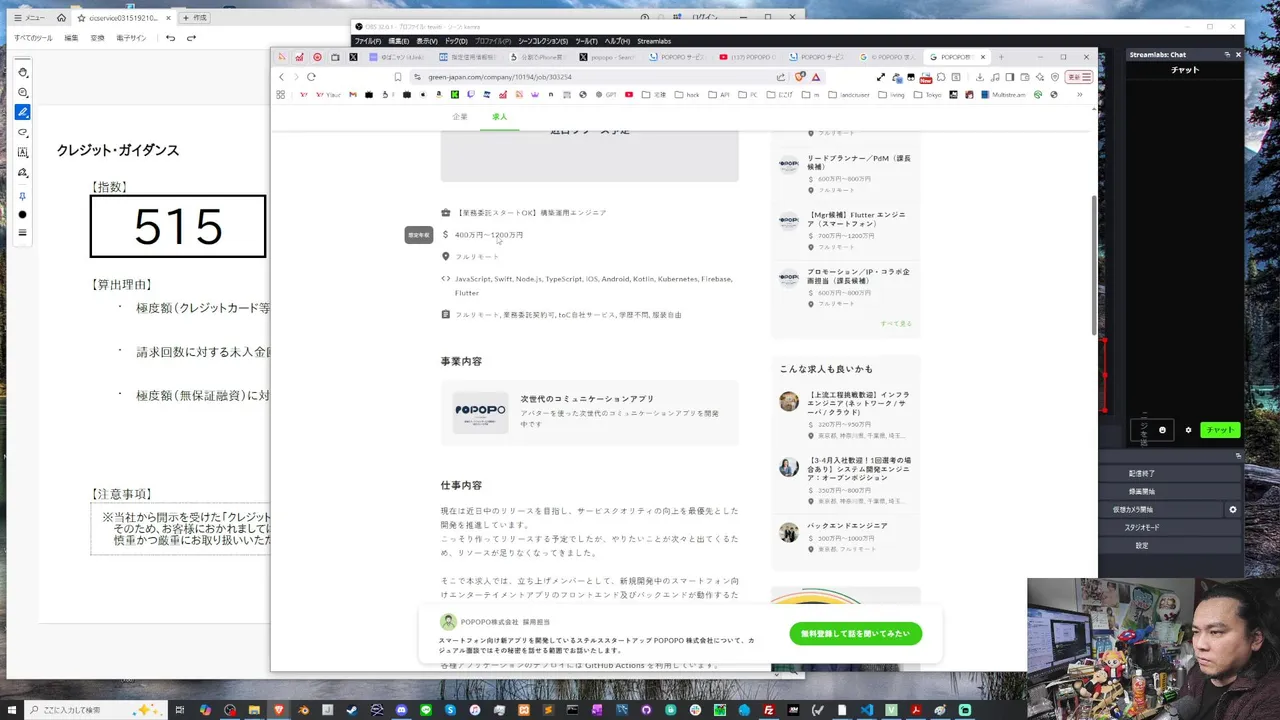Viewport: 1280px width, 720px height.
Task: Bookmark the current page in browser
Action: (397, 77)
